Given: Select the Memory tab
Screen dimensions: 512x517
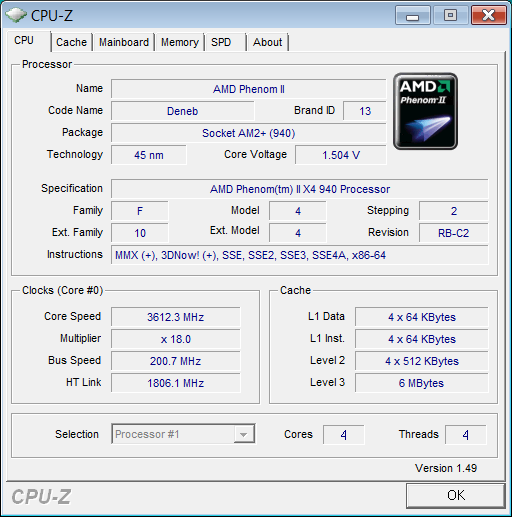Looking at the screenshot, I should [x=180, y=42].
